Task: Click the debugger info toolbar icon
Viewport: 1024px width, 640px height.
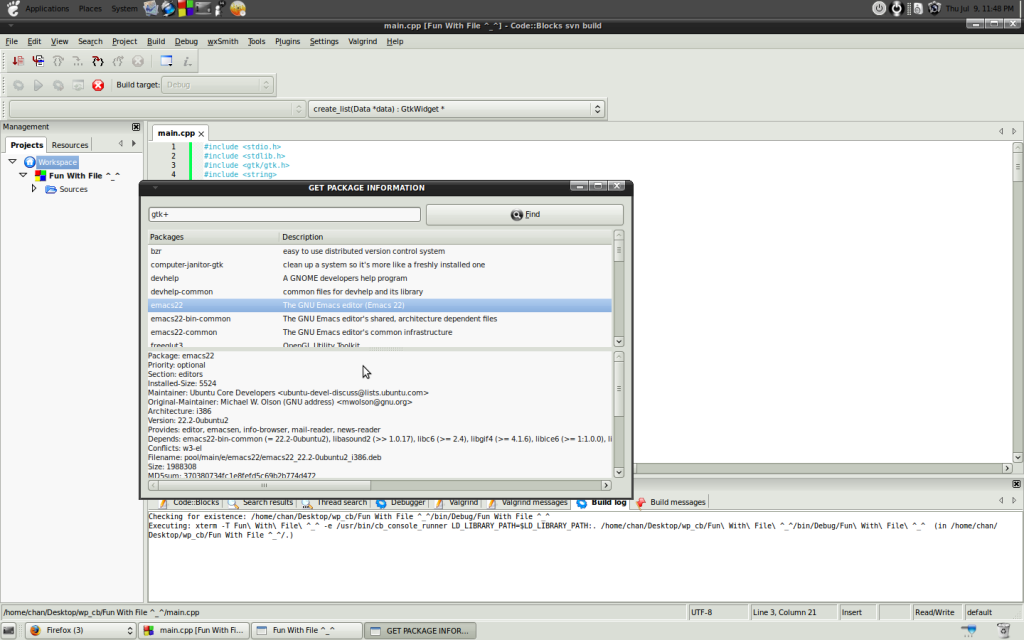Action: coord(188,61)
